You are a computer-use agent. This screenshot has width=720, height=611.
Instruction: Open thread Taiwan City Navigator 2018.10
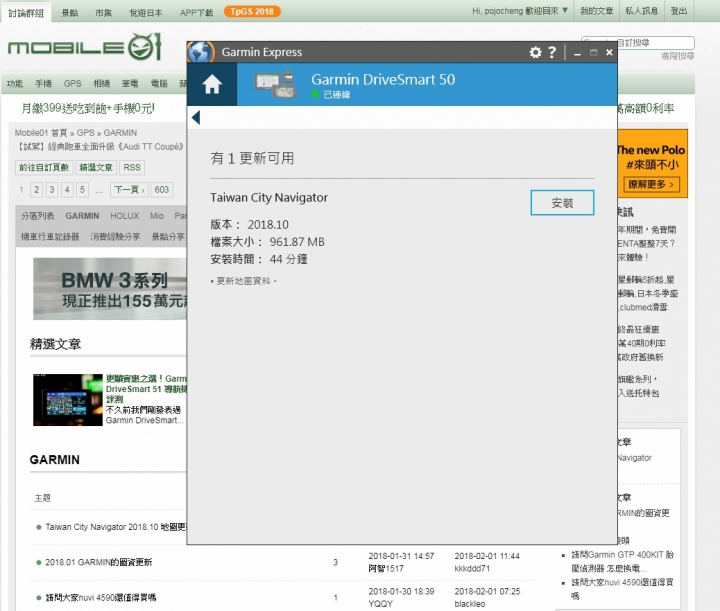point(115,527)
